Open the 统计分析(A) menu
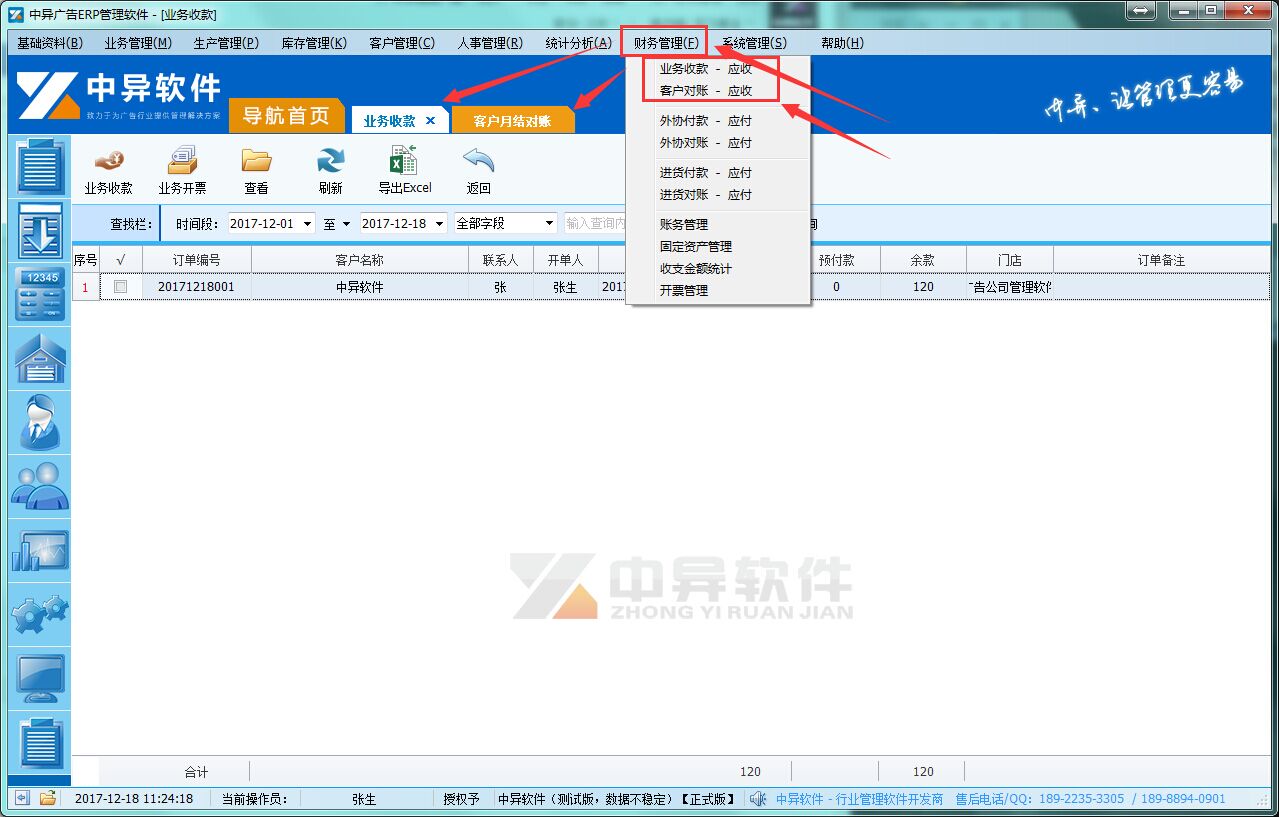Viewport: 1279px width, 817px height. click(578, 43)
